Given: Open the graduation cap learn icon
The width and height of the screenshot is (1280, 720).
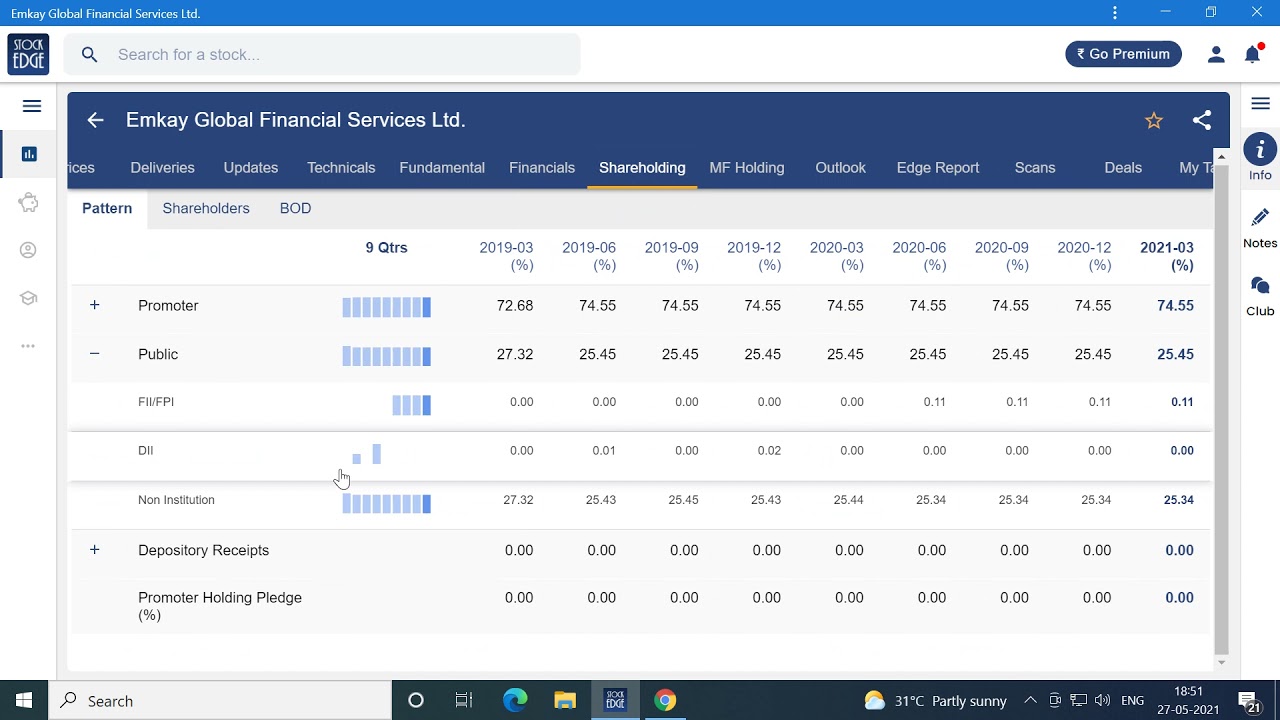Looking at the screenshot, I should [x=28, y=298].
